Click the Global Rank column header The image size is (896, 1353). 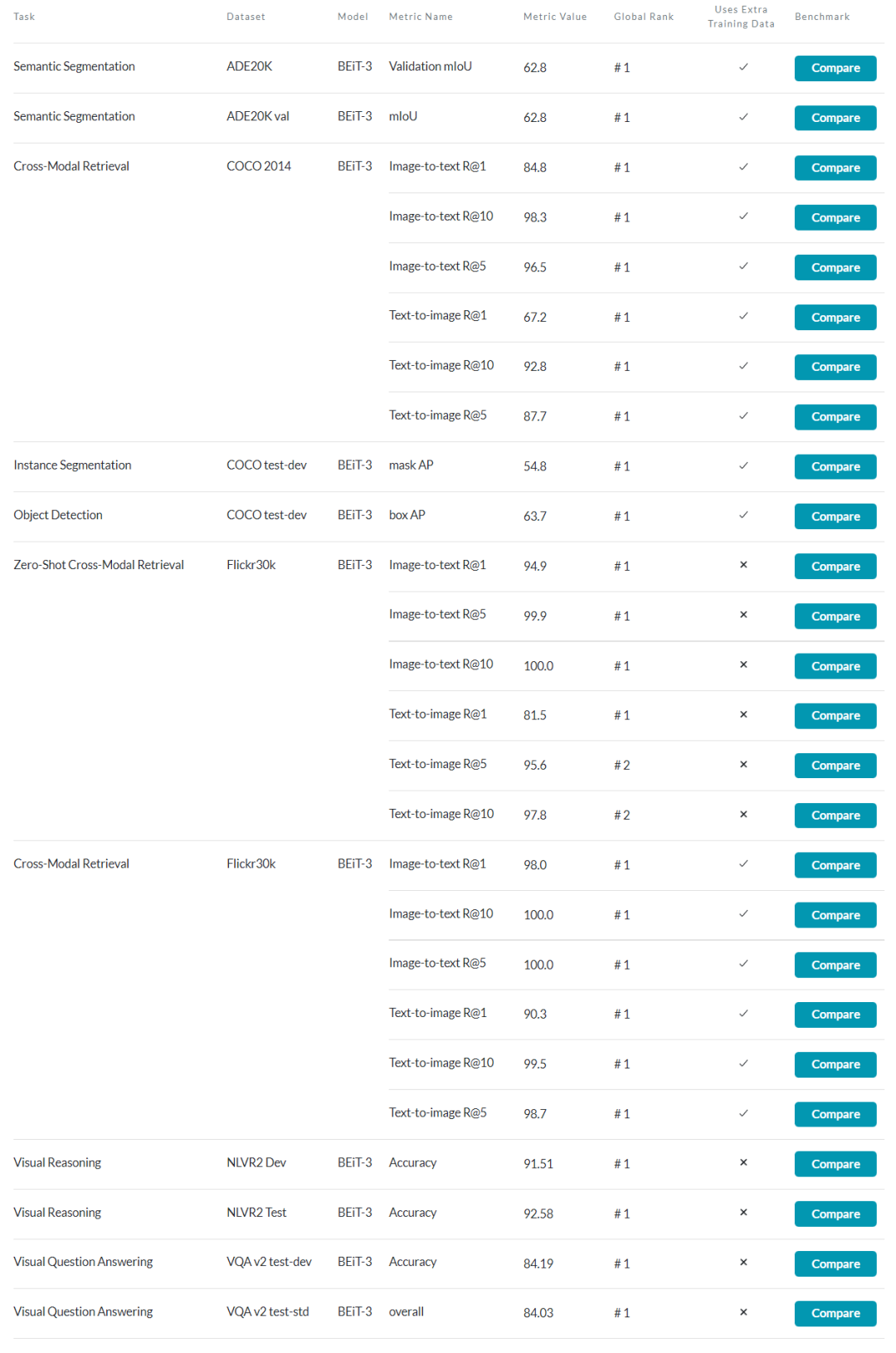(643, 17)
